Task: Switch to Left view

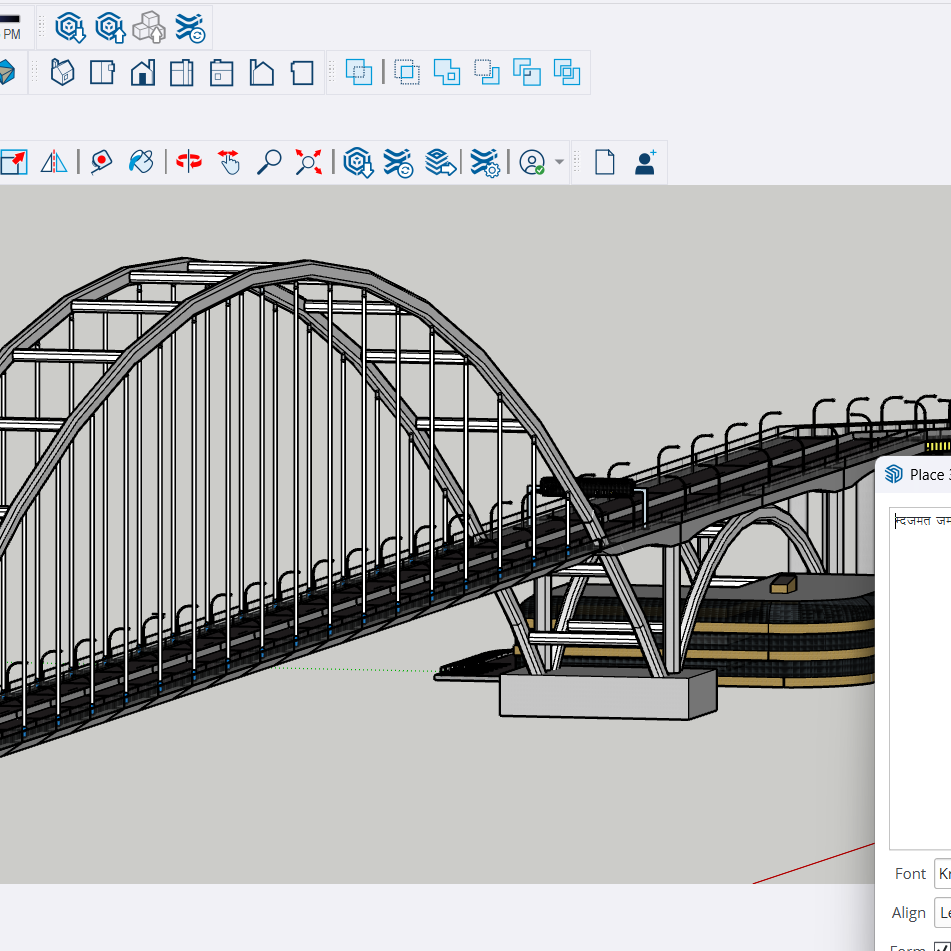Action: tap(261, 73)
